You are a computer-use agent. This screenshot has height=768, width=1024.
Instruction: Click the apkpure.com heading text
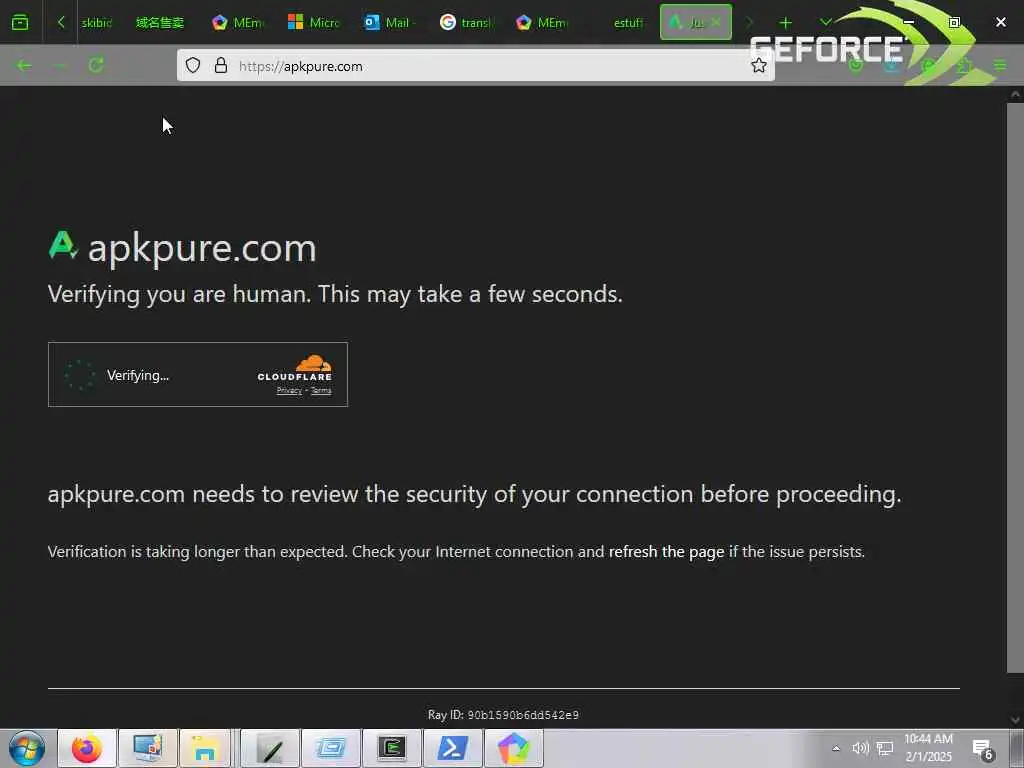tap(202, 248)
